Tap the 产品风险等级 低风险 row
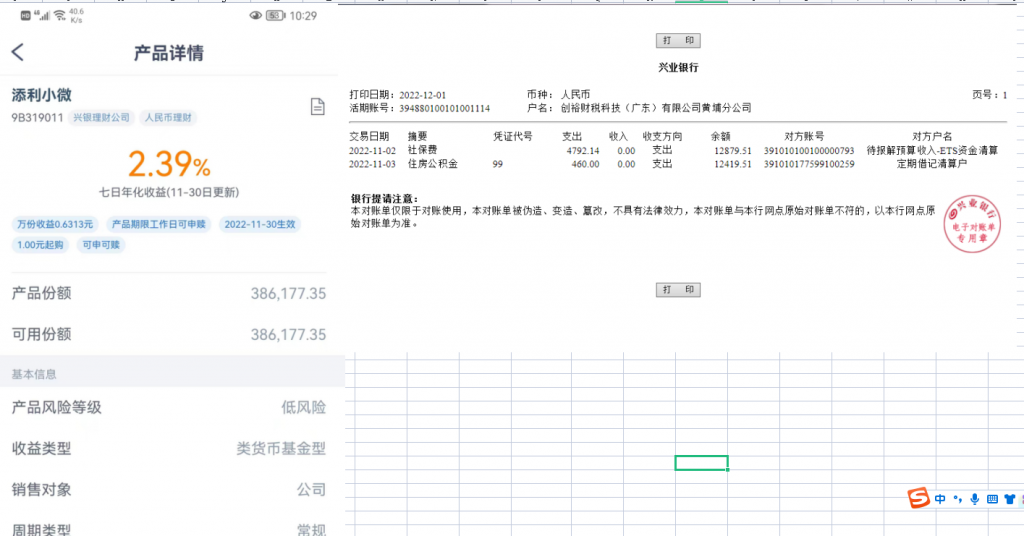This screenshot has height=536, width=1024. [168, 407]
